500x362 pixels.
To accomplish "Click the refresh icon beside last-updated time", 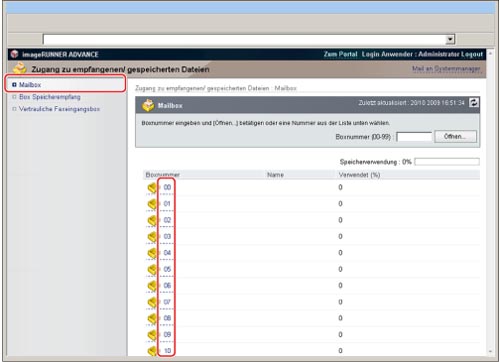I will pyautogui.click(x=473, y=103).
